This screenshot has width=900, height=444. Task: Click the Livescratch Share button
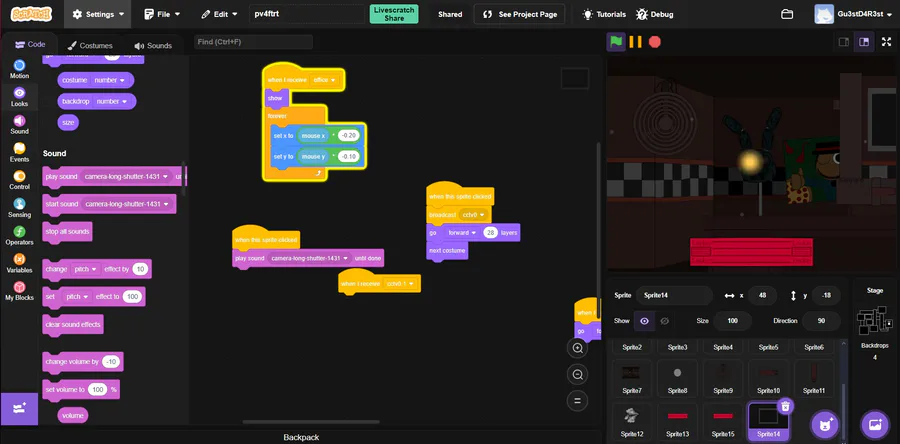(394, 14)
